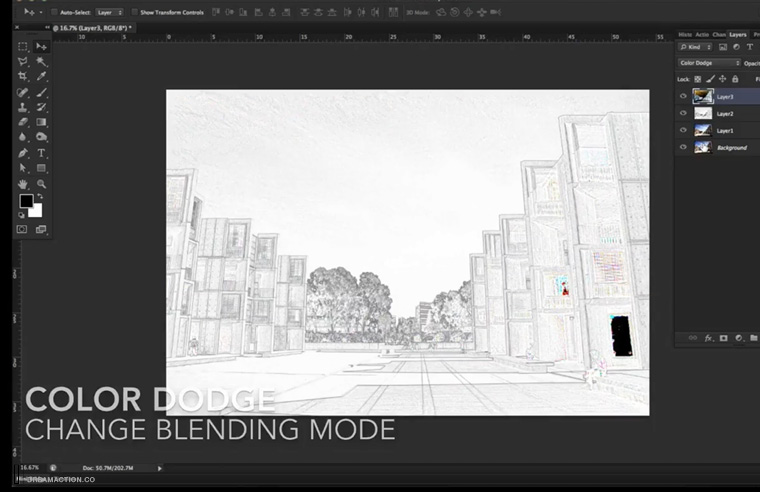The image size is (760, 492).
Task: Open the Color Dodge blending mode dropdown
Action: click(x=709, y=63)
